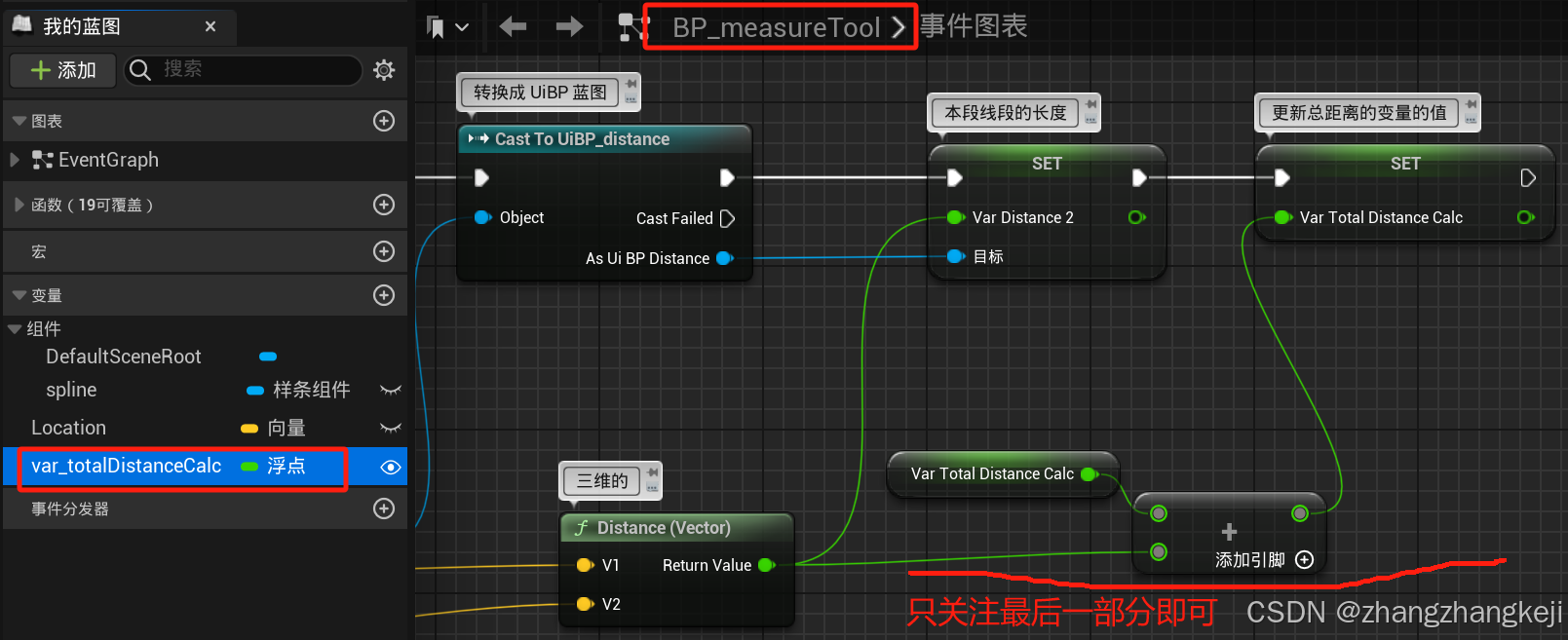Image resolution: width=1568 pixels, height=640 pixels.
Task: Select the EventGraph entry
Action: click(x=108, y=160)
